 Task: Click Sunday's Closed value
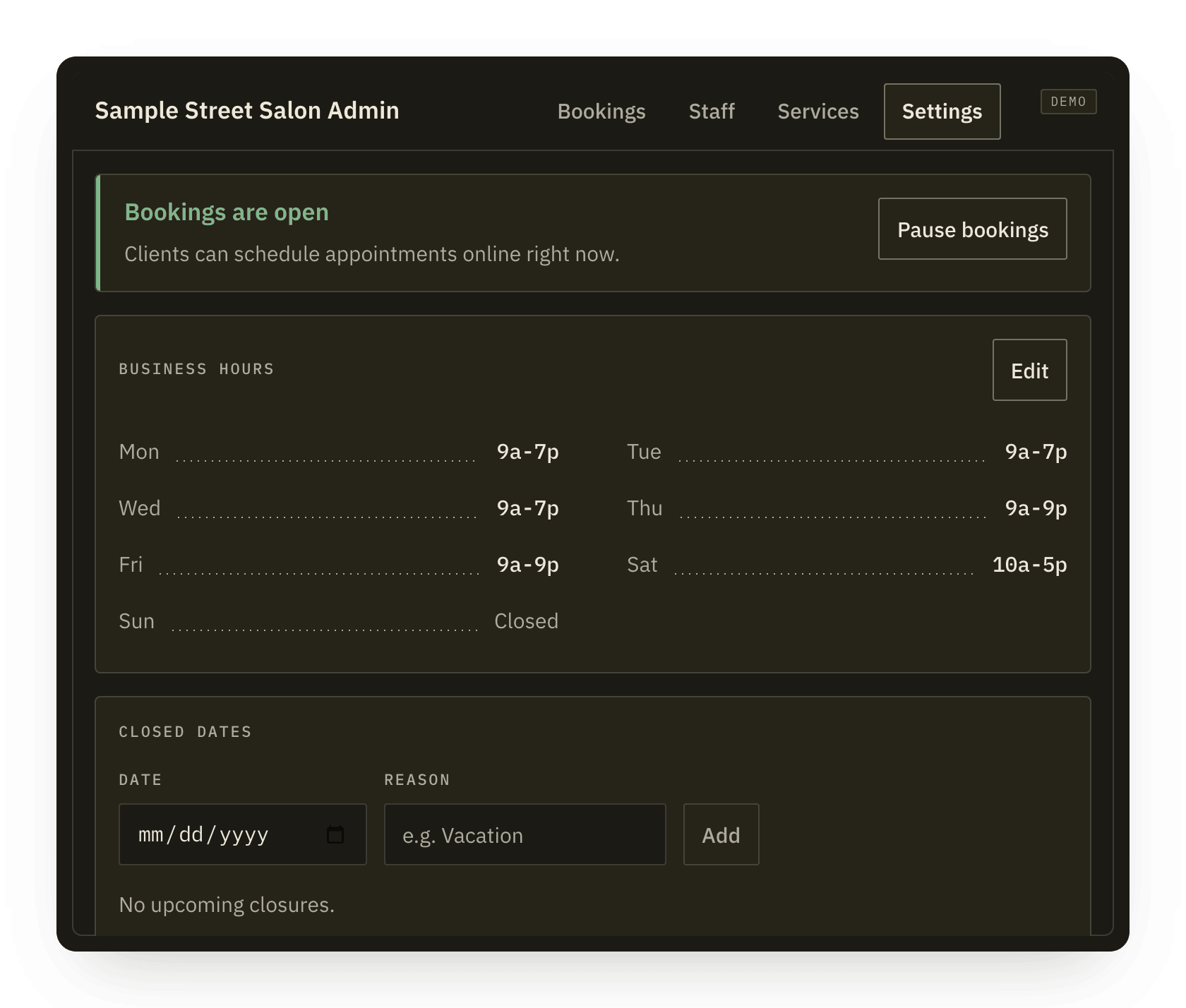pyautogui.click(x=526, y=621)
